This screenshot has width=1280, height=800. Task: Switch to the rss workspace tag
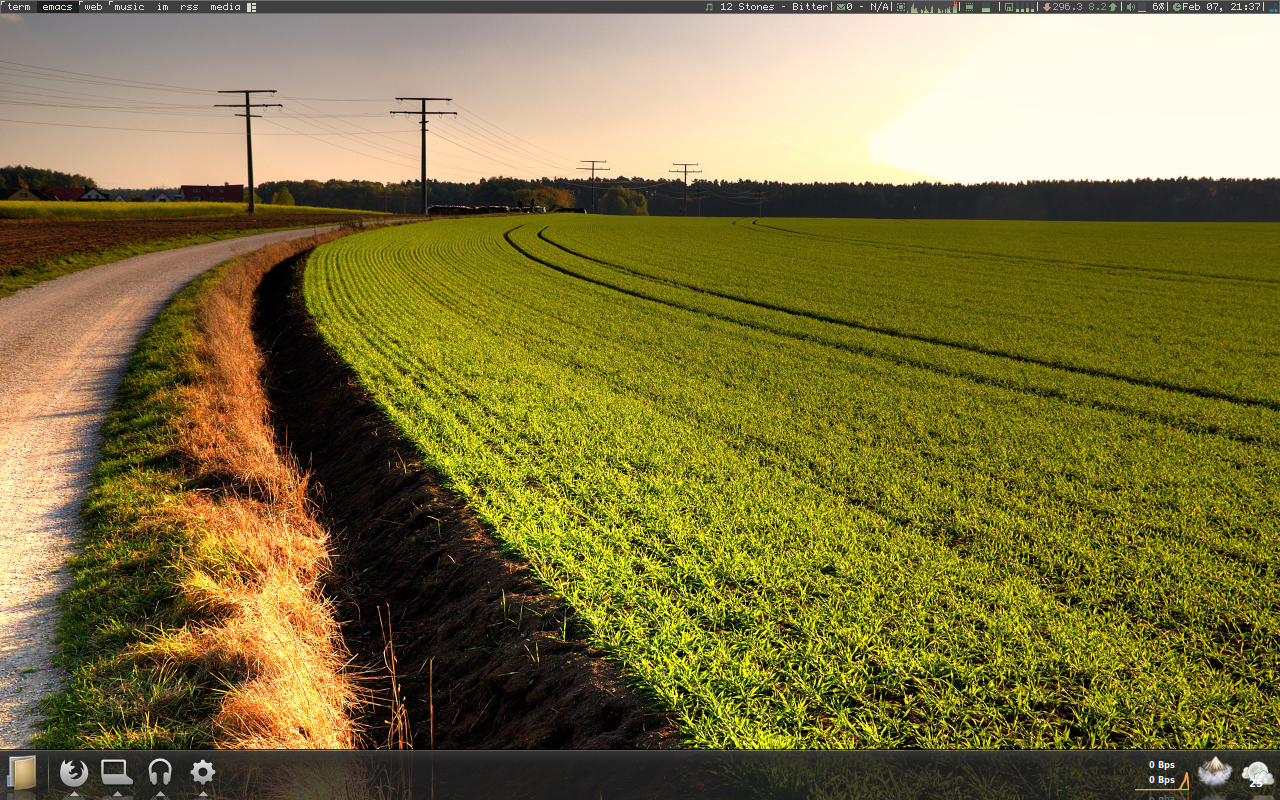click(189, 7)
